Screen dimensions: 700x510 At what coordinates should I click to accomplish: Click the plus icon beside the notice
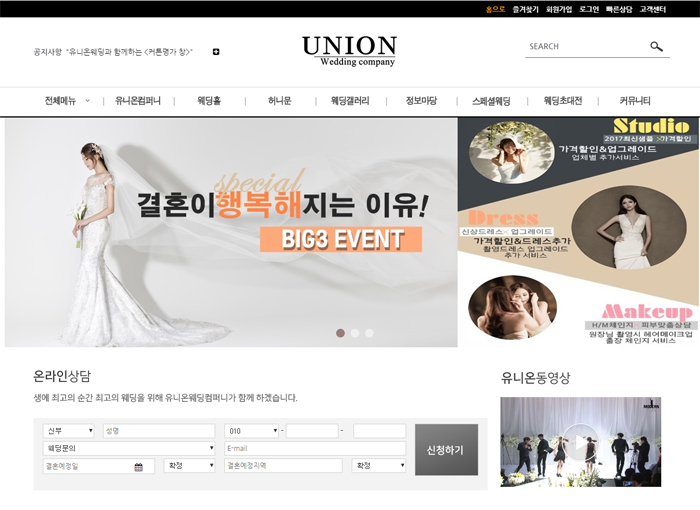pyautogui.click(x=216, y=52)
